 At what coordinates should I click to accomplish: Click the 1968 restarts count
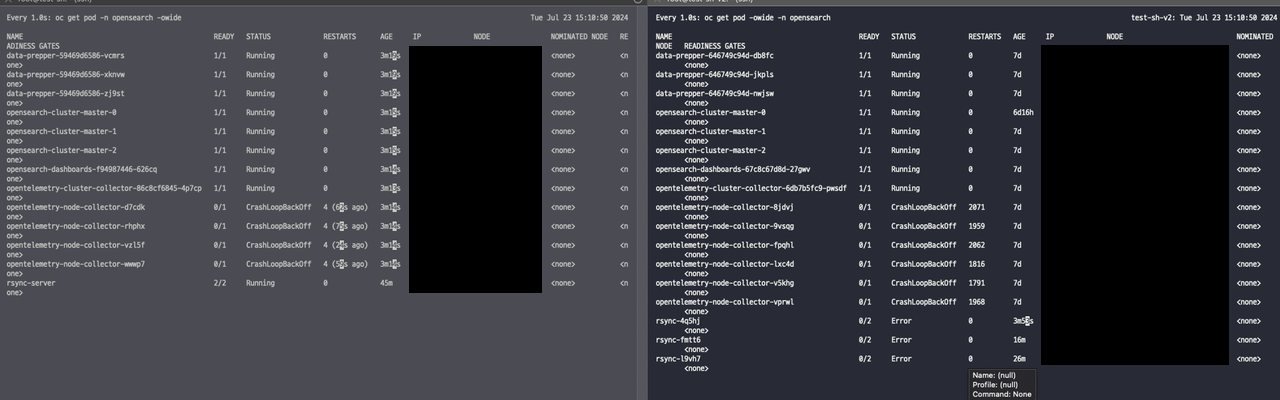(x=976, y=303)
